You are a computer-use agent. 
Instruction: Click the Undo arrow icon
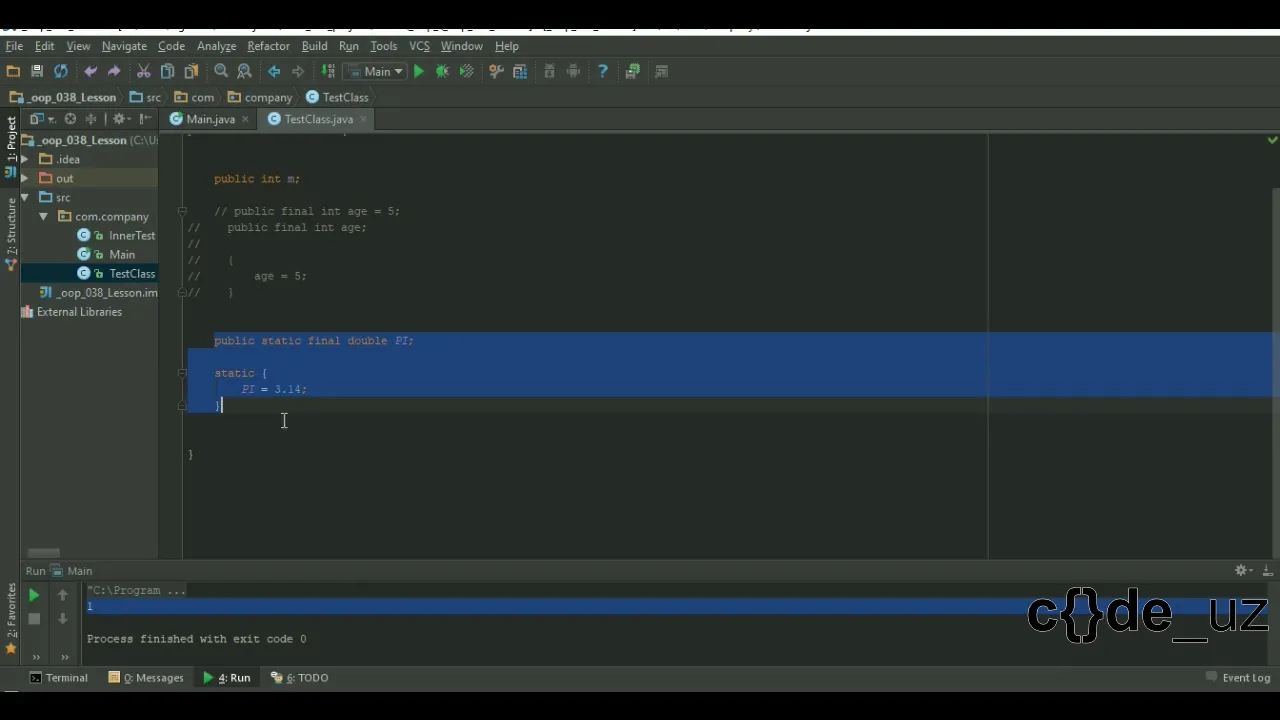click(91, 71)
